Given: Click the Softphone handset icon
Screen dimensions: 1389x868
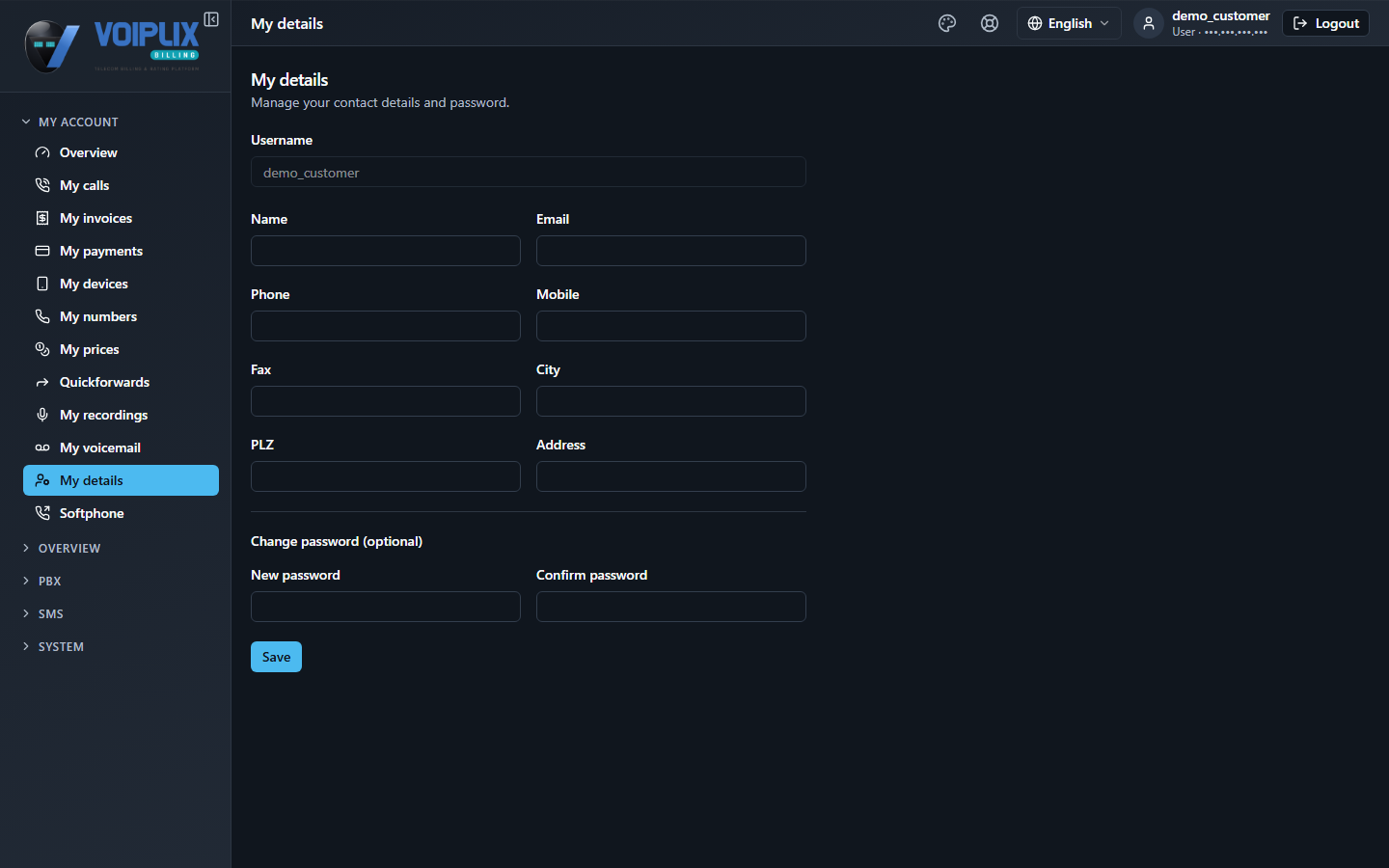Looking at the screenshot, I should pyautogui.click(x=42, y=513).
